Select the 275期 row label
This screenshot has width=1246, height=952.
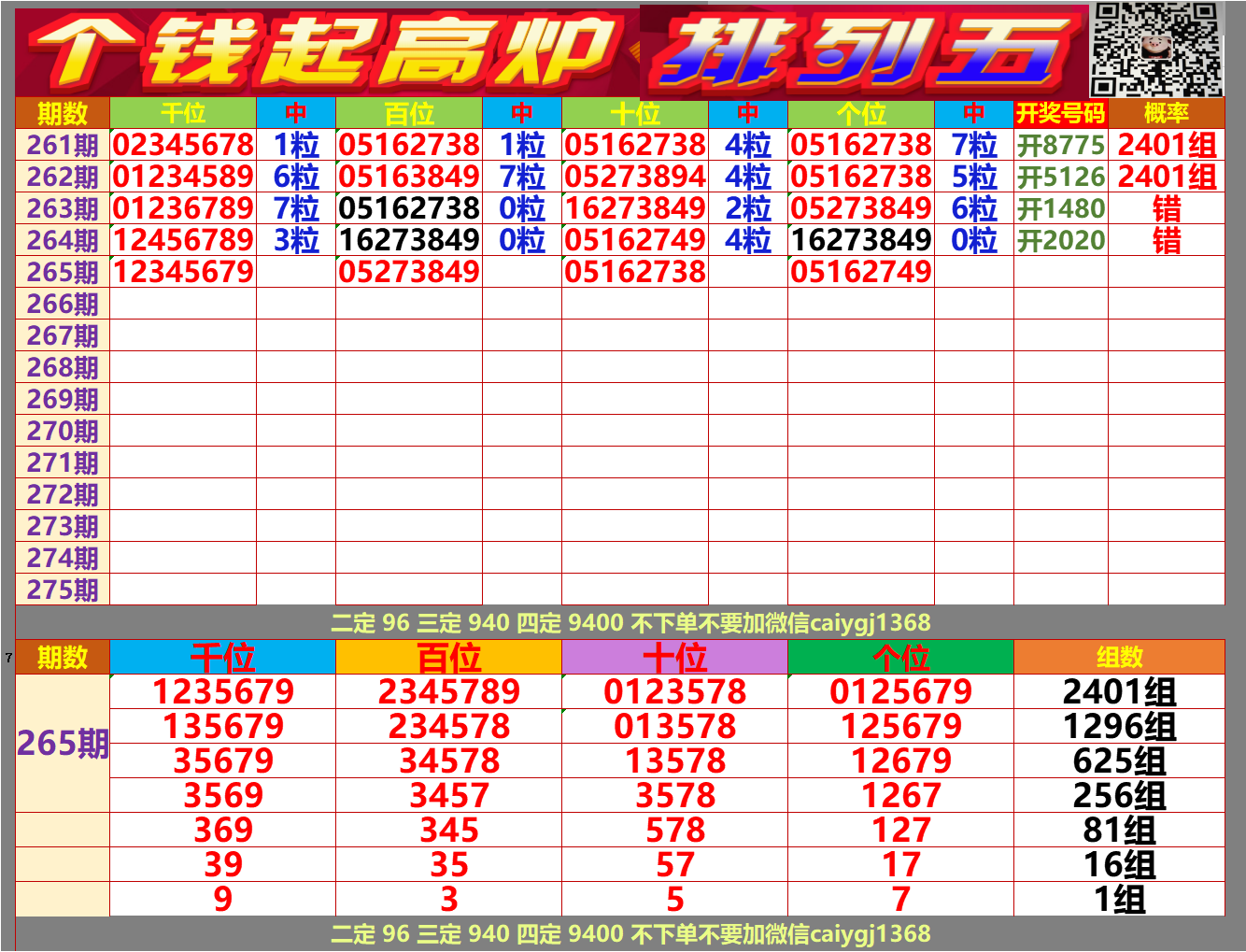tap(62, 589)
